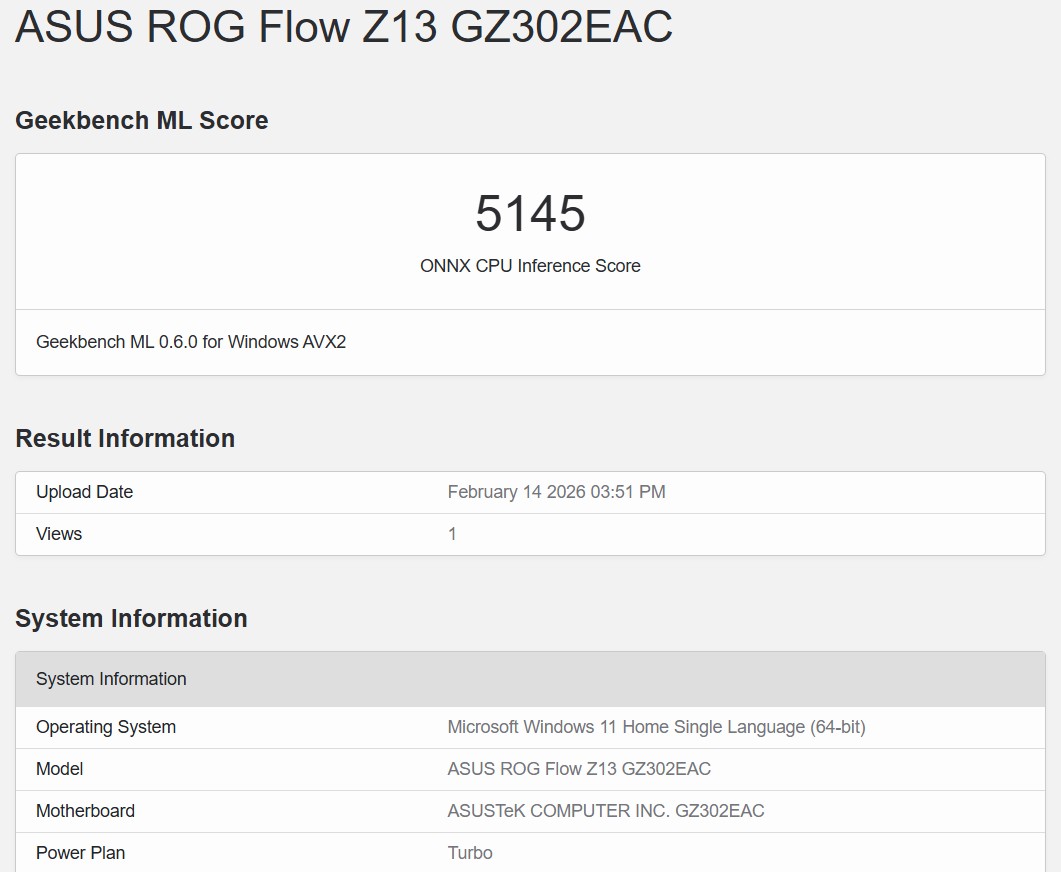Viewport: 1061px width, 872px height.
Task: Click the Operating System row label
Action: [106, 727]
